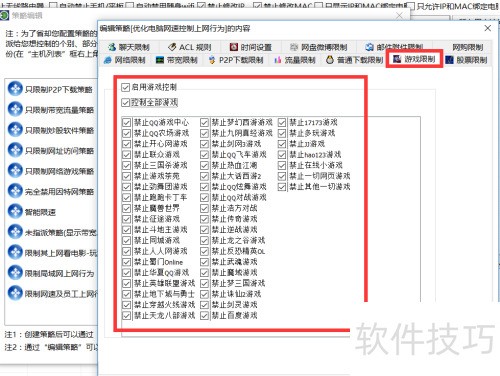Open the 网盘微博限制 tab
Viewport: 500px width, 376px height.
point(319,47)
